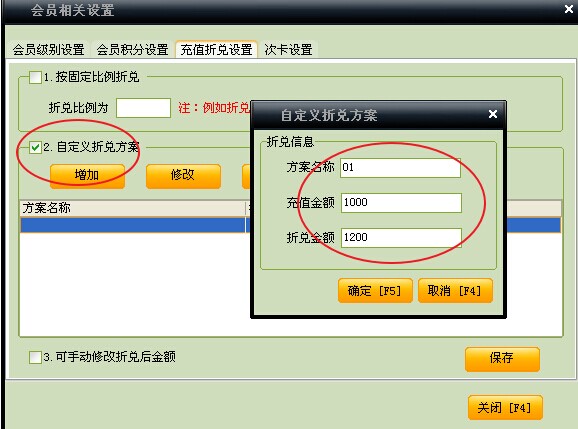Click the 保存 button
Screen dimensions: 578x429
pyautogui.click(x=502, y=359)
